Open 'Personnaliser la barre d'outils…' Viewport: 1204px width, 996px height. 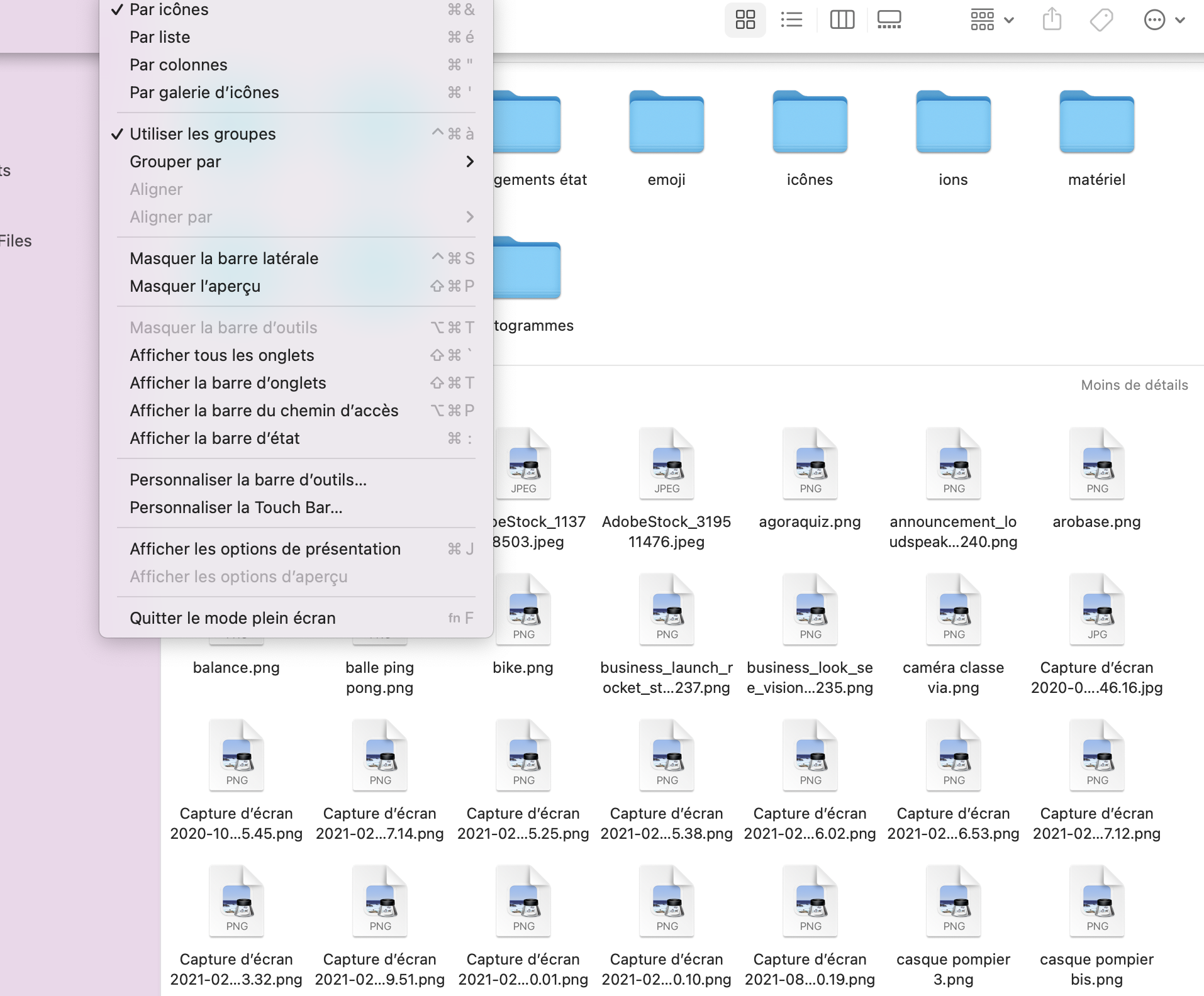click(296, 480)
